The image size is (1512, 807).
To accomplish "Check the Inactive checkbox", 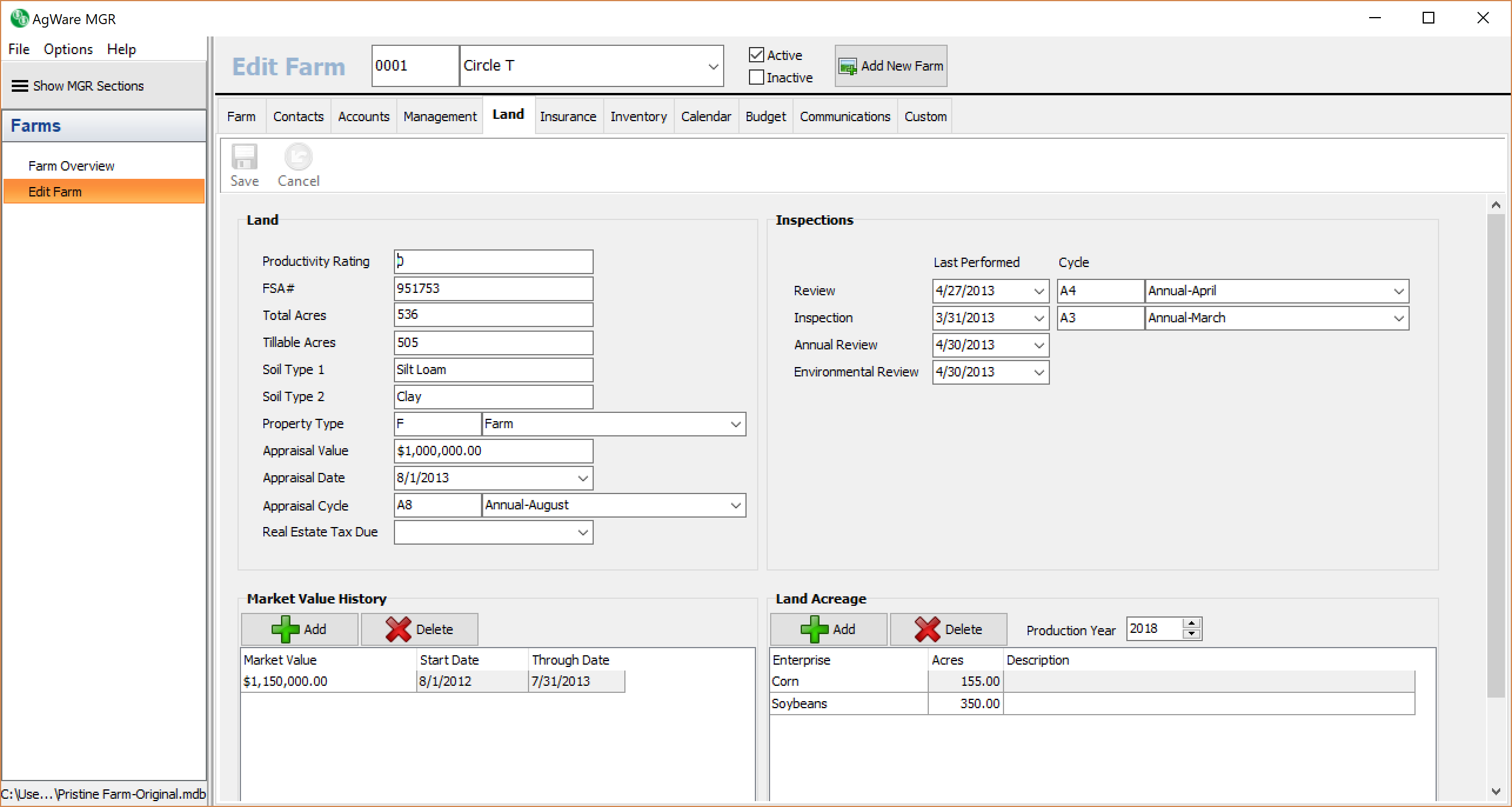I will (x=757, y=78).
